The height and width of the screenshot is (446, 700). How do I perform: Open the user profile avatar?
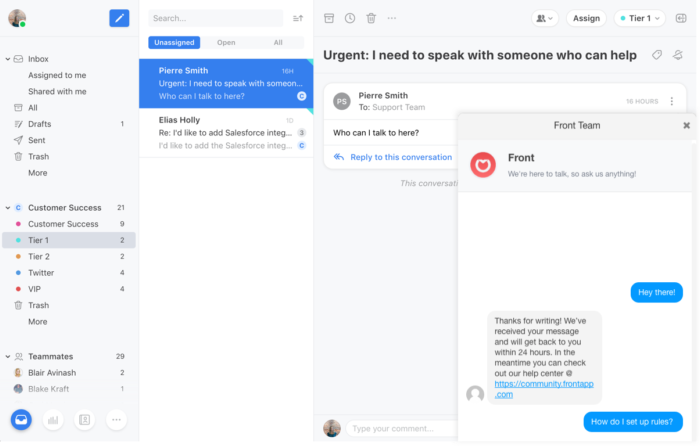coord(17,18)
